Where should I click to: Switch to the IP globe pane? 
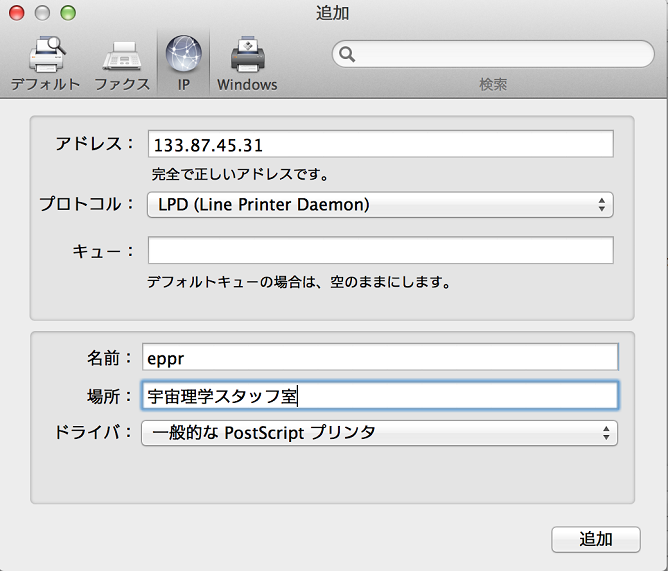coord(183,62)
